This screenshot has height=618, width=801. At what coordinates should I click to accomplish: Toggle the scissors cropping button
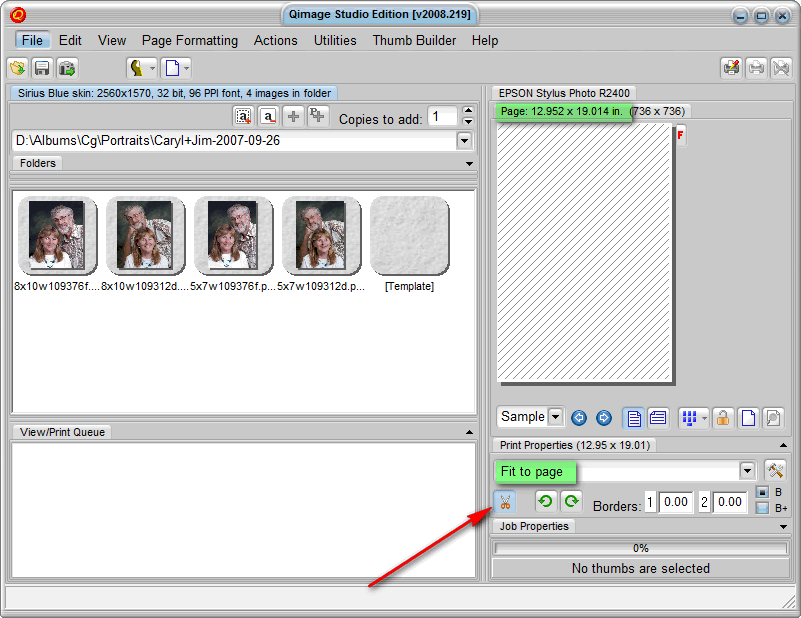[505, 502]
